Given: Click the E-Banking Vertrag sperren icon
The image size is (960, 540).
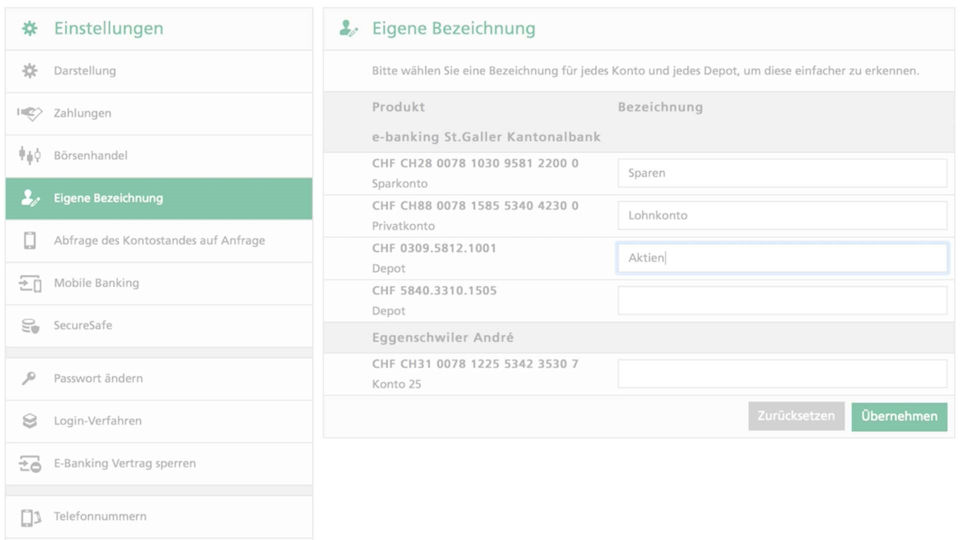Looking at the screenshot, I should click(29, 463).
